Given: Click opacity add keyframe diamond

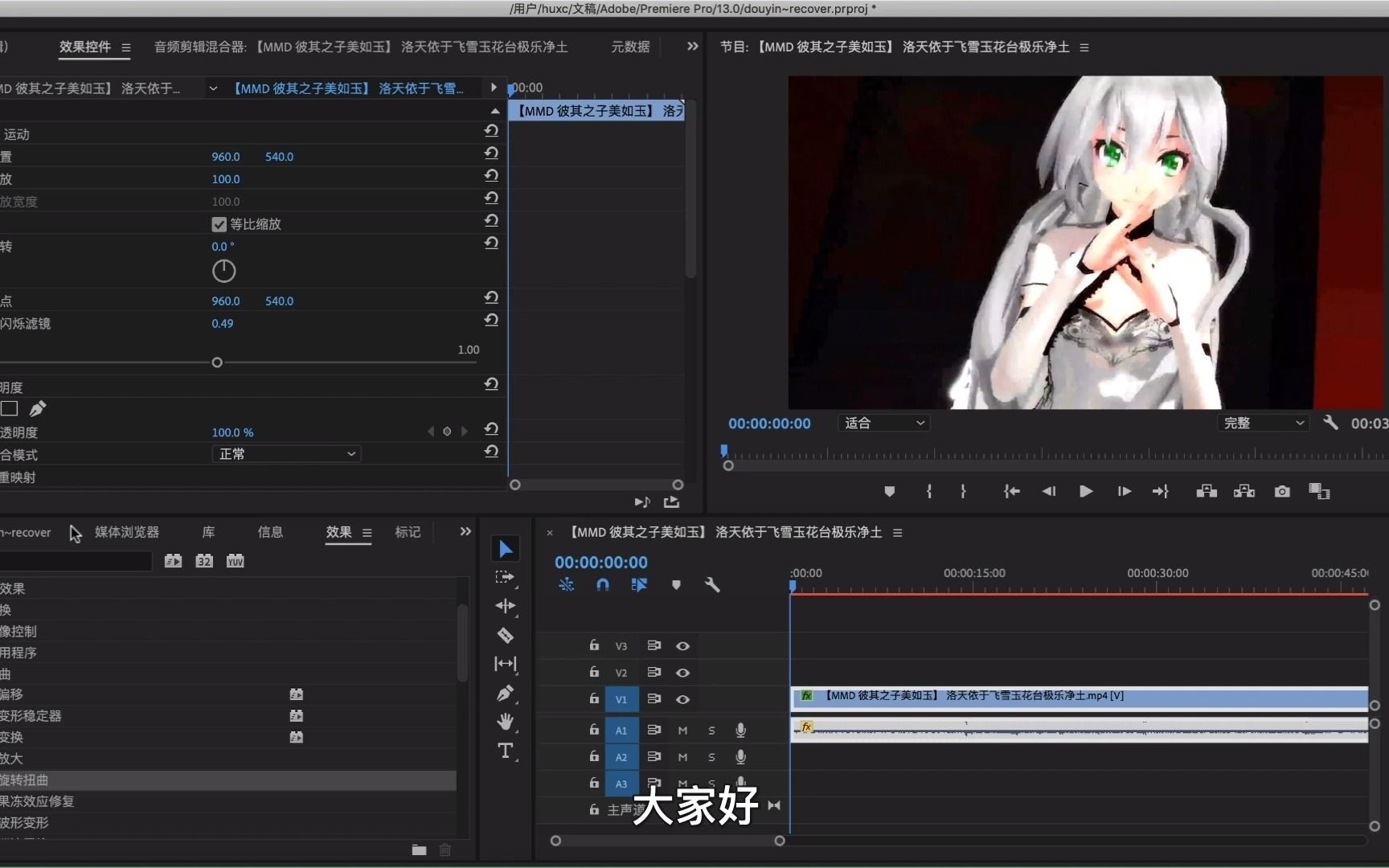Looking at the screenshot, I should click(x=447, y=432).
